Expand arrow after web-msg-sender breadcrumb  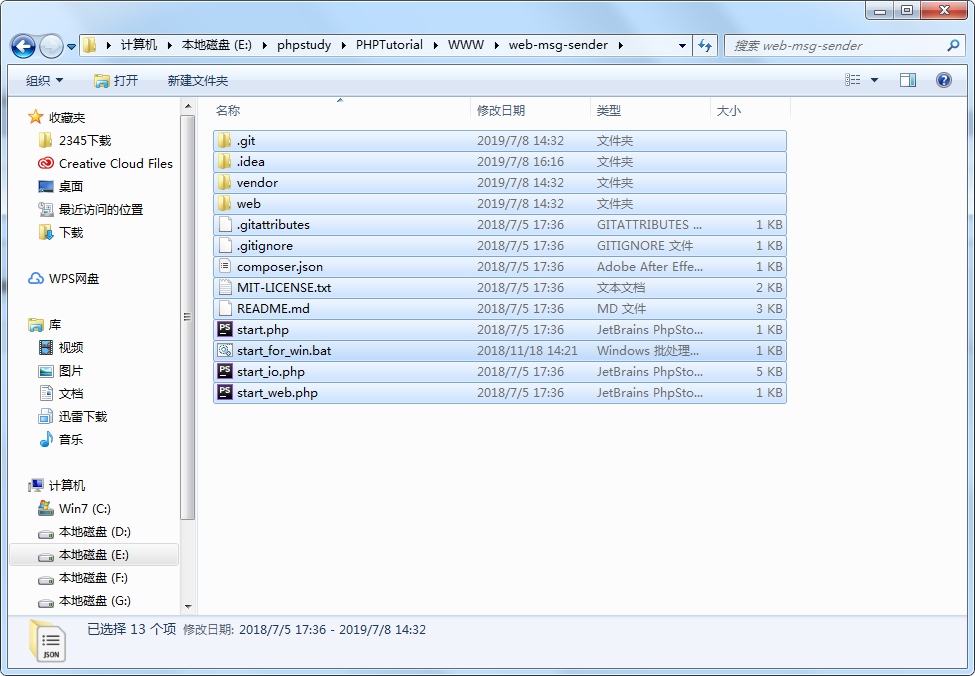pos(621,45)
